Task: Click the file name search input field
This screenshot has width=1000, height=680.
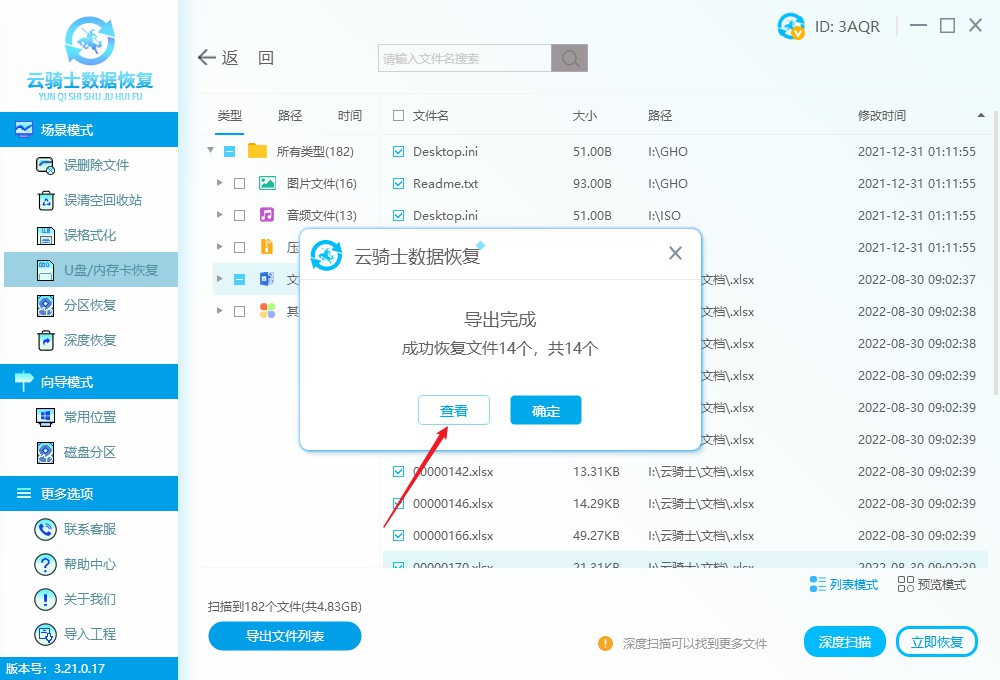Action: (x=465, y=58)
